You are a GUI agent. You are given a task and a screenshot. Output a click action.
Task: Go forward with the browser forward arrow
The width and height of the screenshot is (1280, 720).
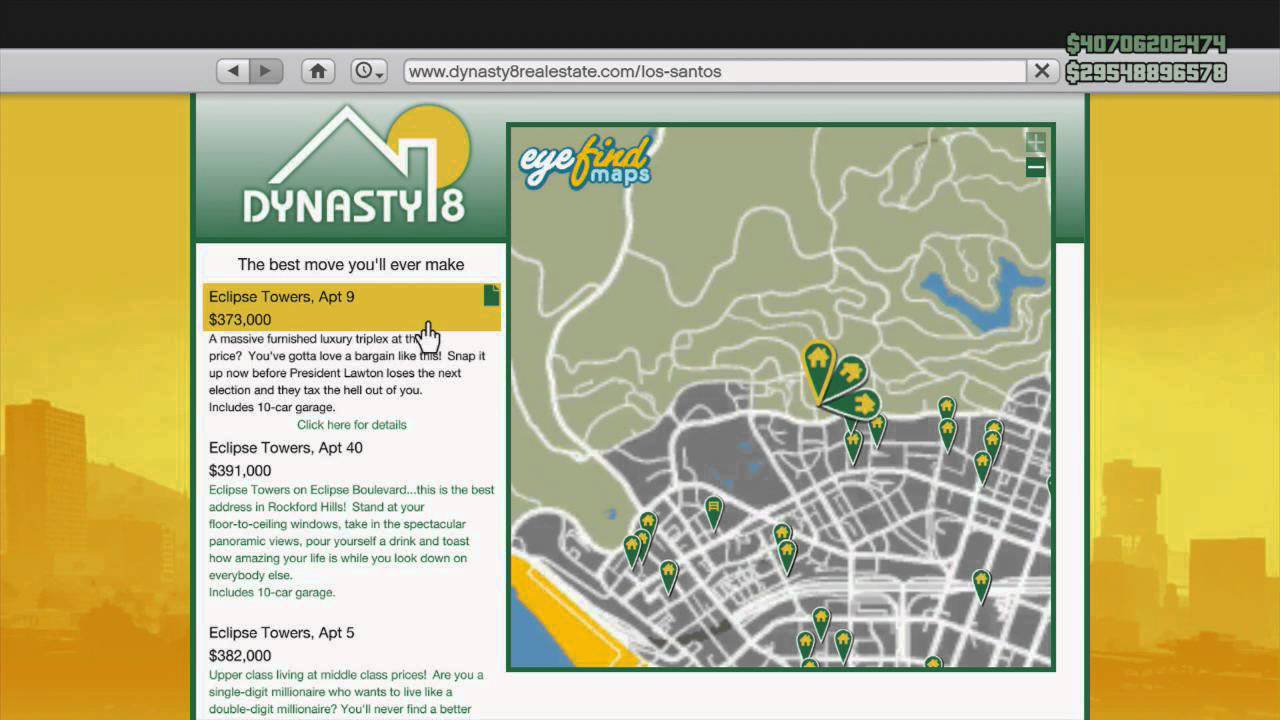coord(266,71)
